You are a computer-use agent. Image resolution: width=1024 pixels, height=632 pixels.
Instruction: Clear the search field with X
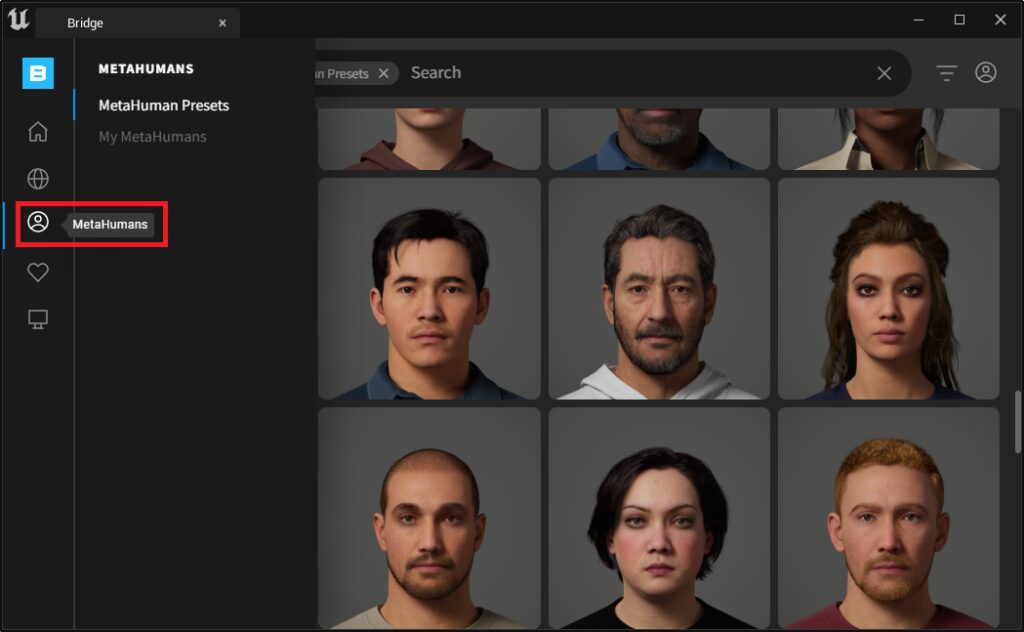pos(884,73)
